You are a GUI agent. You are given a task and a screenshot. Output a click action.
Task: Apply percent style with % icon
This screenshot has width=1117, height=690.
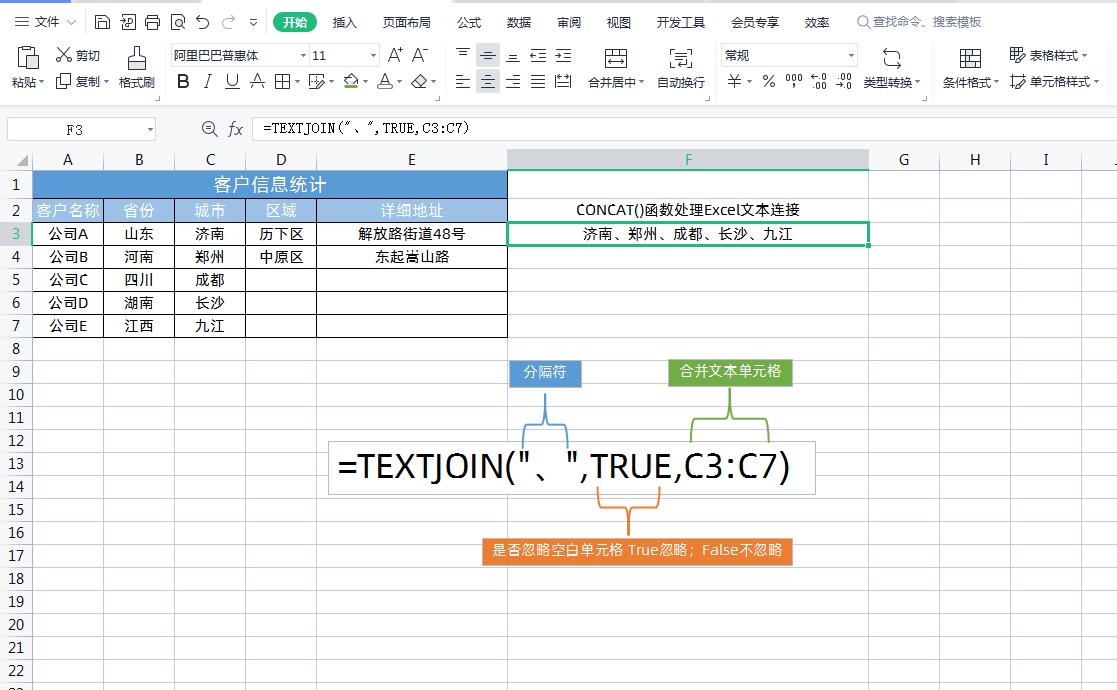(768, 82)
